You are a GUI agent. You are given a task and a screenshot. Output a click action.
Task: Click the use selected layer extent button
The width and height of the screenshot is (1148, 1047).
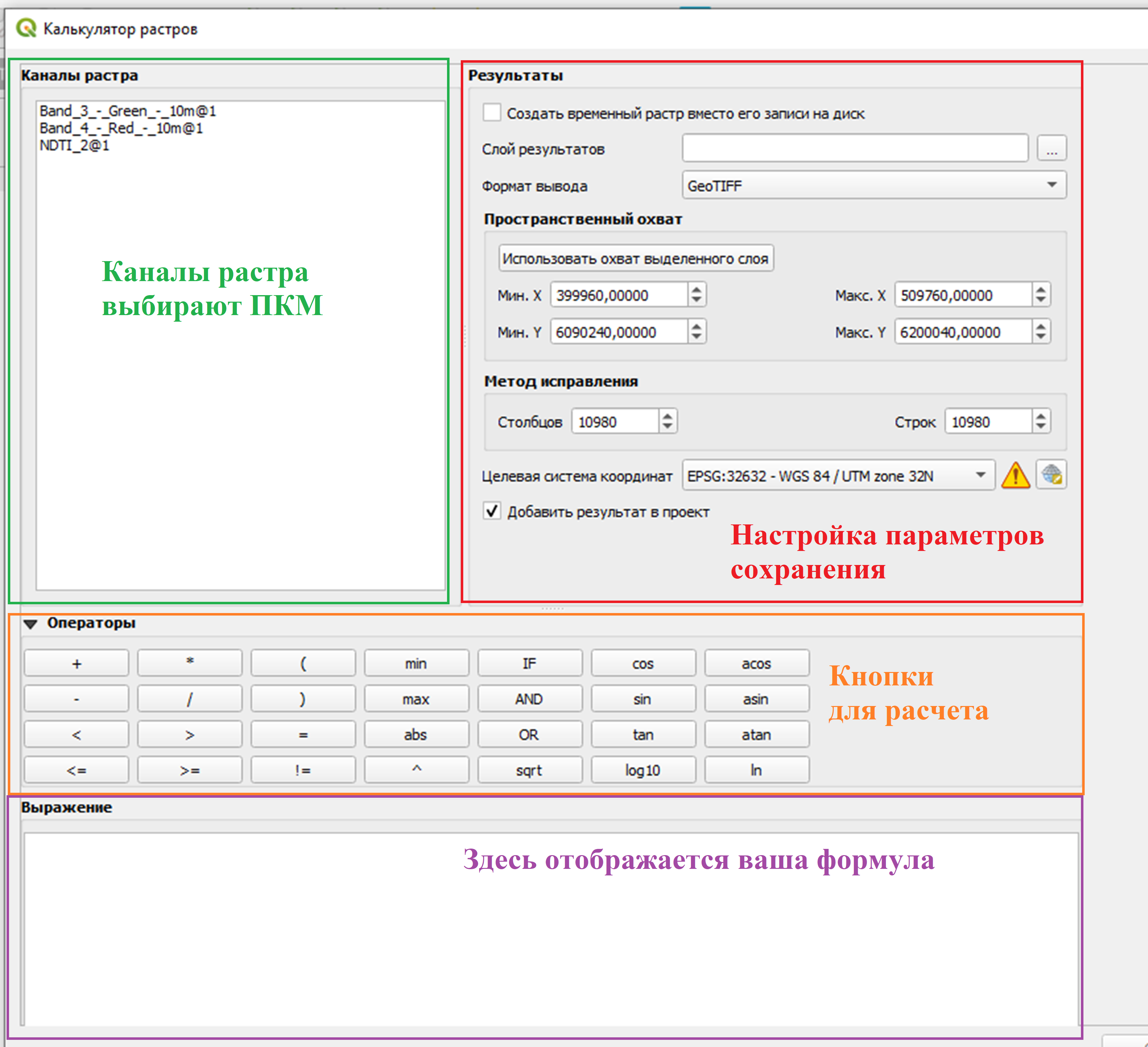635,259
